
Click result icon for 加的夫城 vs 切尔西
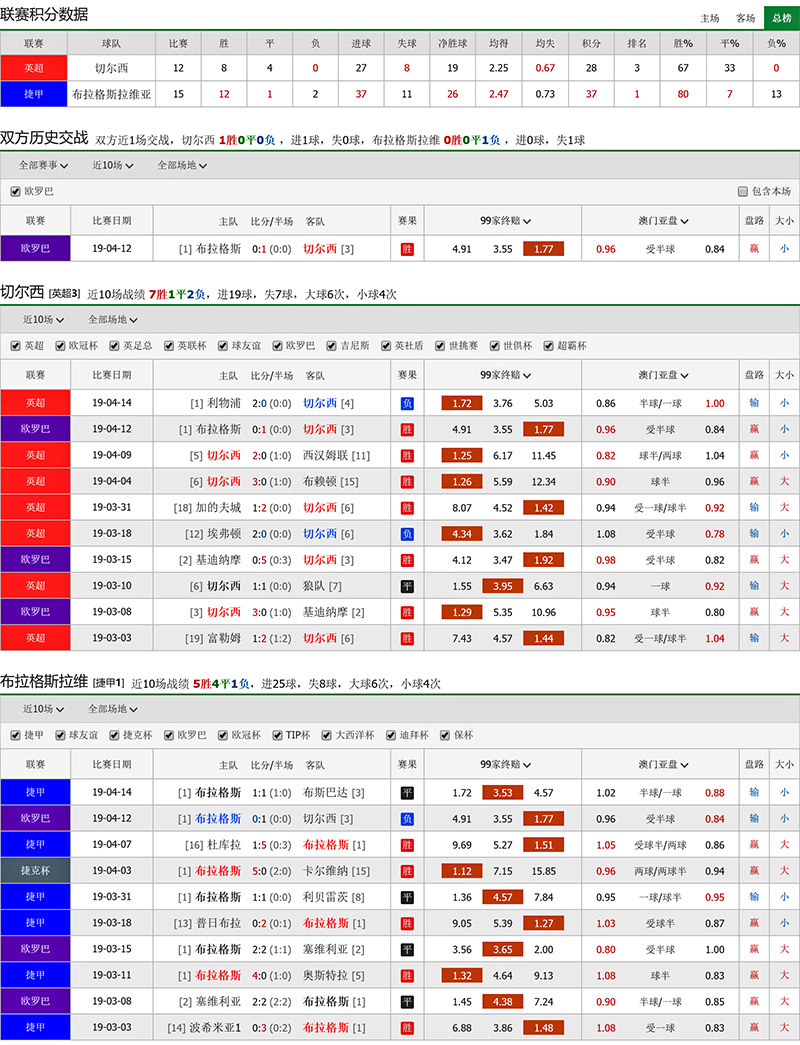(407, 508)
